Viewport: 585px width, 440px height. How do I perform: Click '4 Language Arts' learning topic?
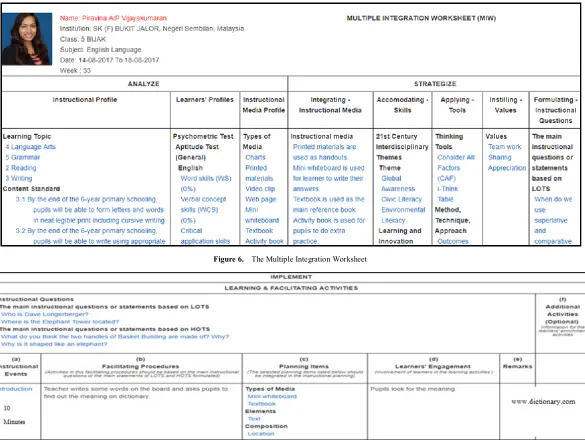click(30, 147)
